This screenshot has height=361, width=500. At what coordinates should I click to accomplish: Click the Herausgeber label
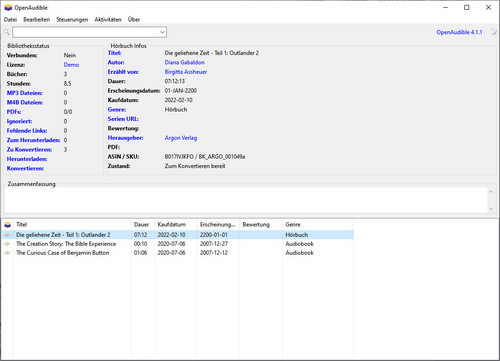(x=125, y=138)
